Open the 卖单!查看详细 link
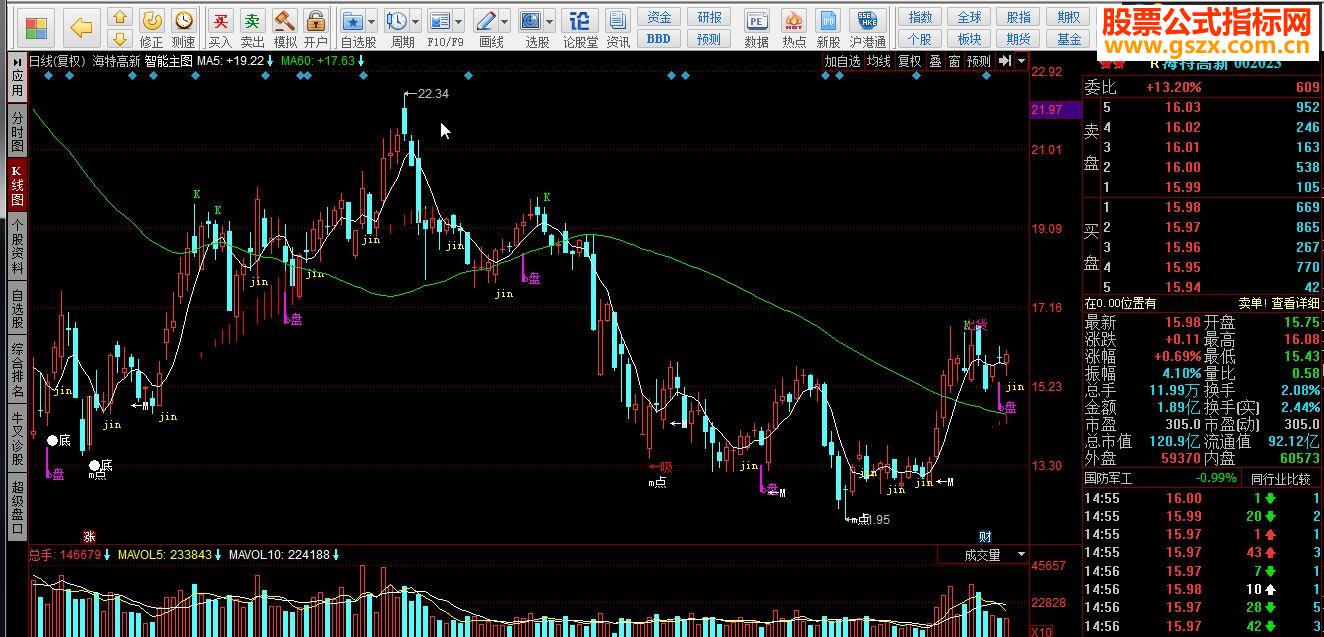Viewport: 1324px width, 637px height. tap(1279, 303)
